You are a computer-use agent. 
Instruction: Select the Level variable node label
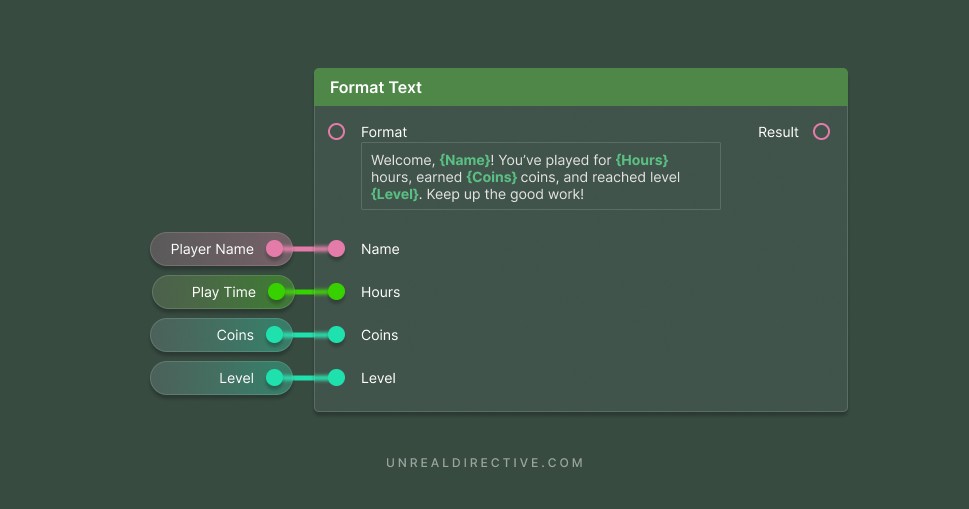[x=236, y=378]
